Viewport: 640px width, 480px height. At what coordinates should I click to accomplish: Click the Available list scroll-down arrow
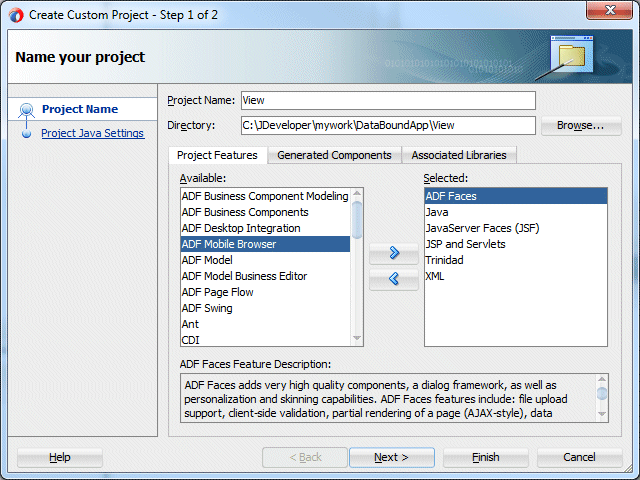[357, 338]
